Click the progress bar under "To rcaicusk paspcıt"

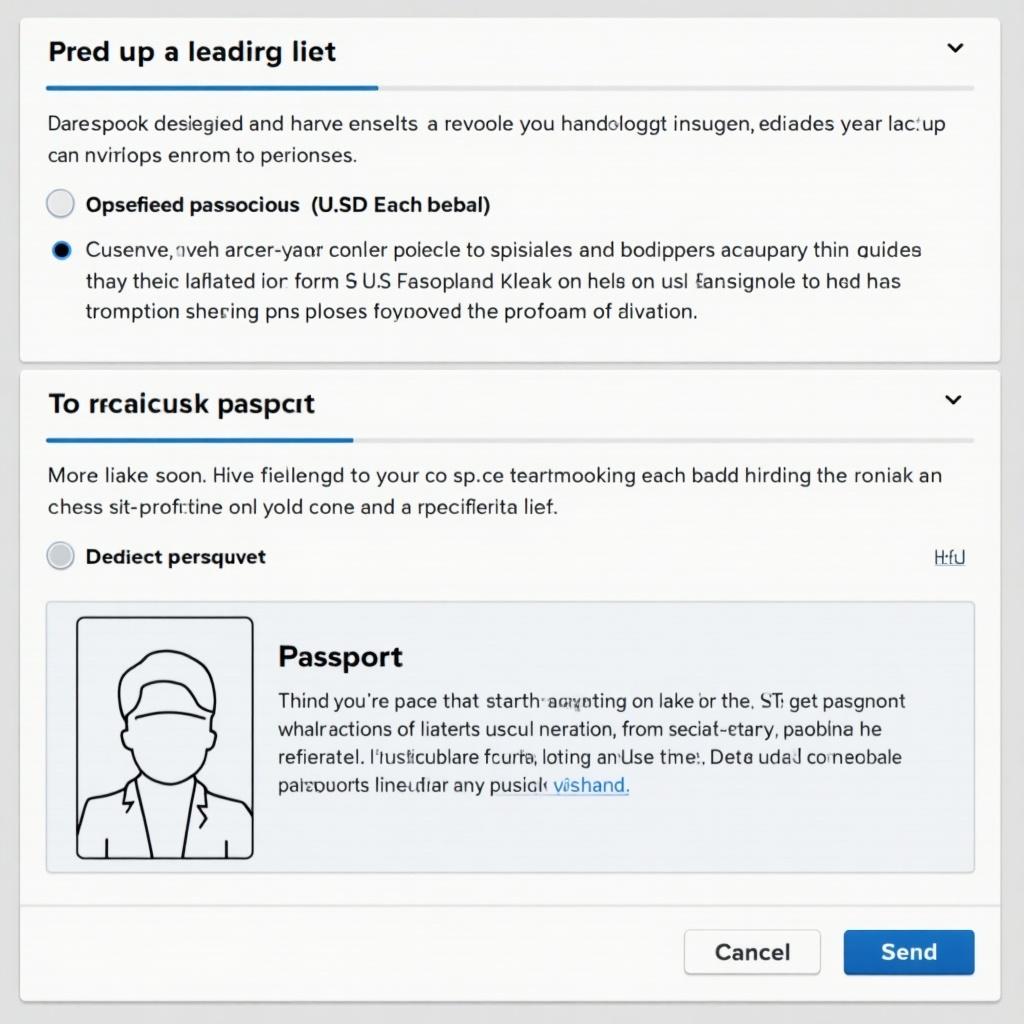[x=510, y=440]
